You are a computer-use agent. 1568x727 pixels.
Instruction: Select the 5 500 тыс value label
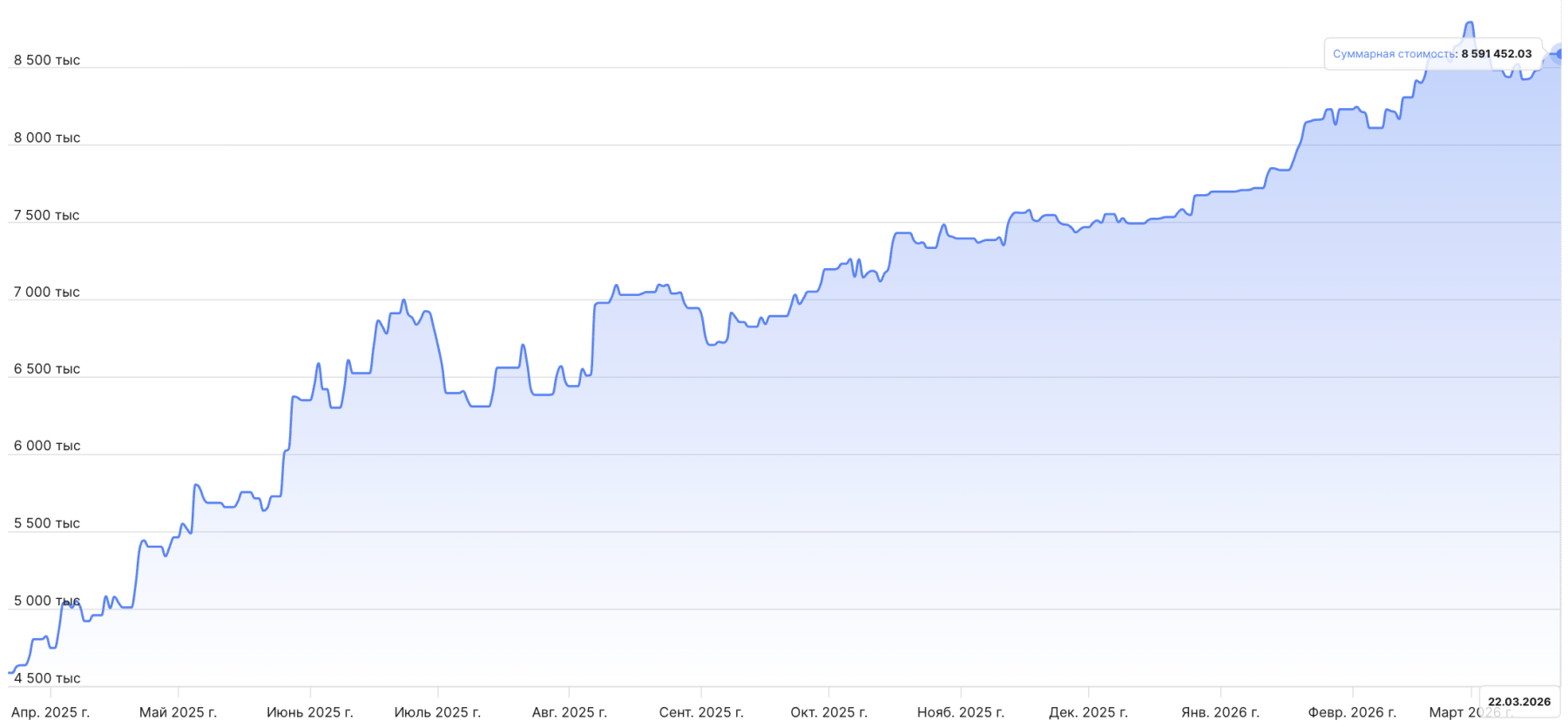47,523
